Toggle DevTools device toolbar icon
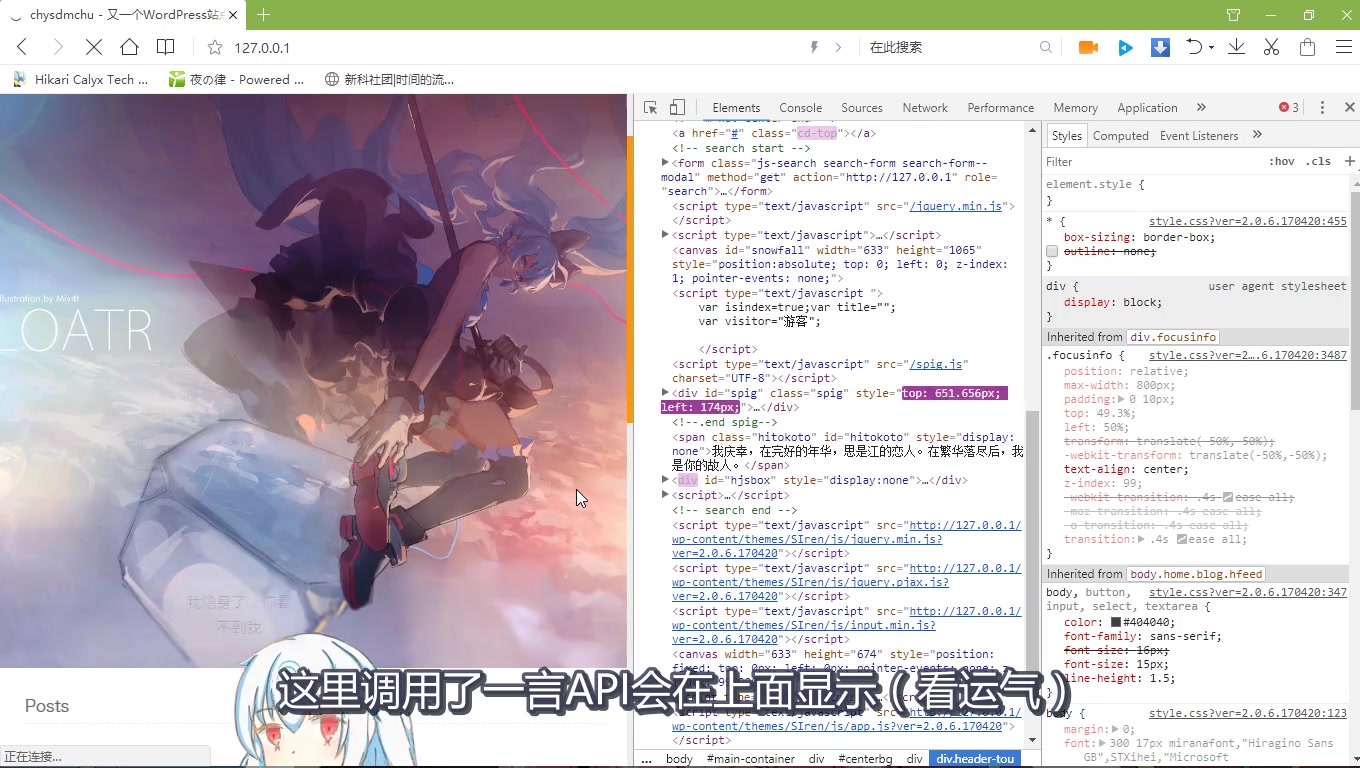The image size is (1360, 768). point(677,107)
